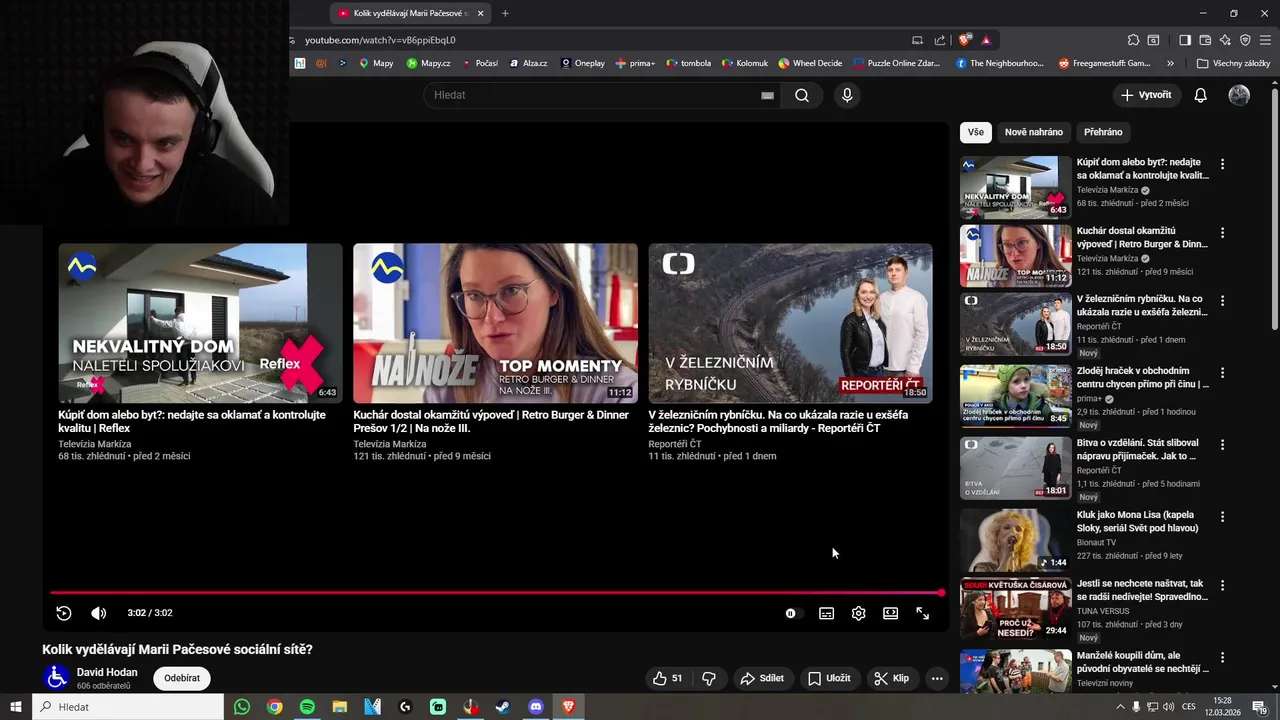Select the Nově nahráno filter chip
Image resolution: width=1280 pixels, height=720 pixels.
(1034, 132)
